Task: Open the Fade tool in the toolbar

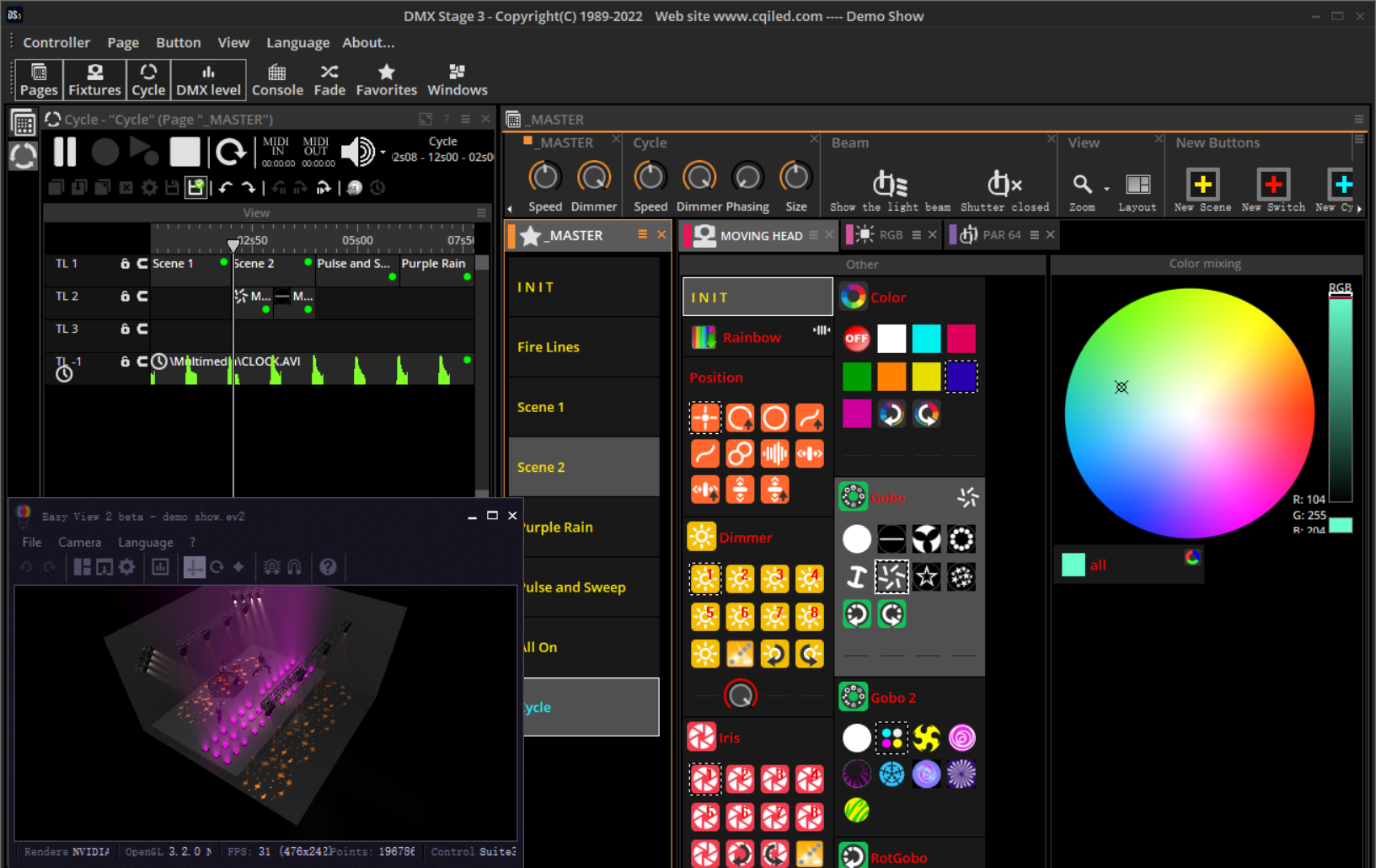Action: pyautogui.click(x=329, y=80)
